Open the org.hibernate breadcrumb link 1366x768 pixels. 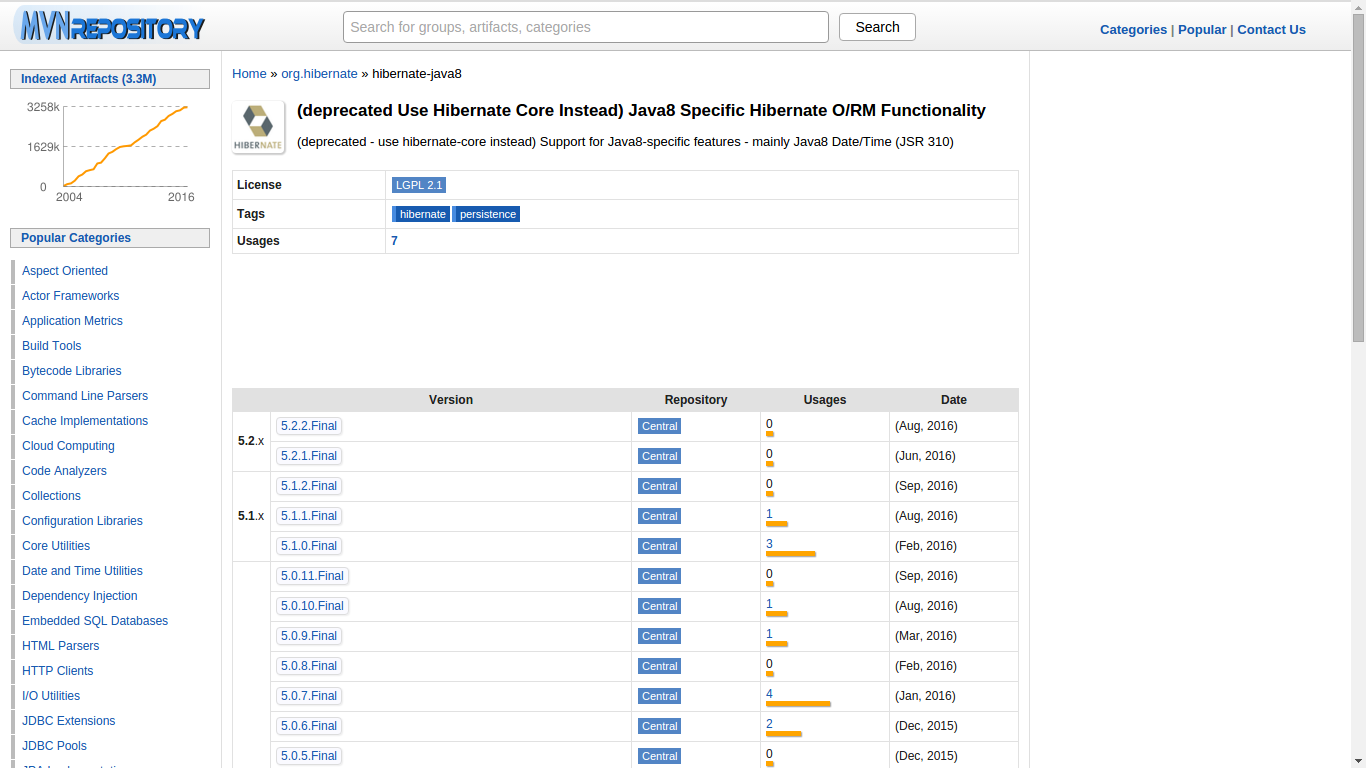319,74
